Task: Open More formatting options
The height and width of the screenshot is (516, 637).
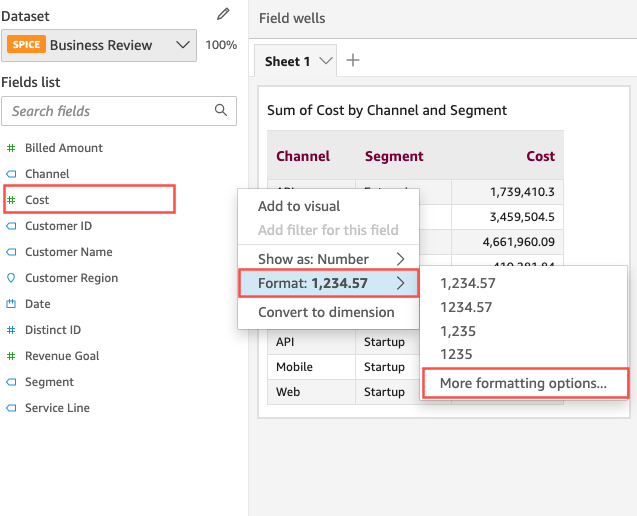Action: [x=523, y=383]
